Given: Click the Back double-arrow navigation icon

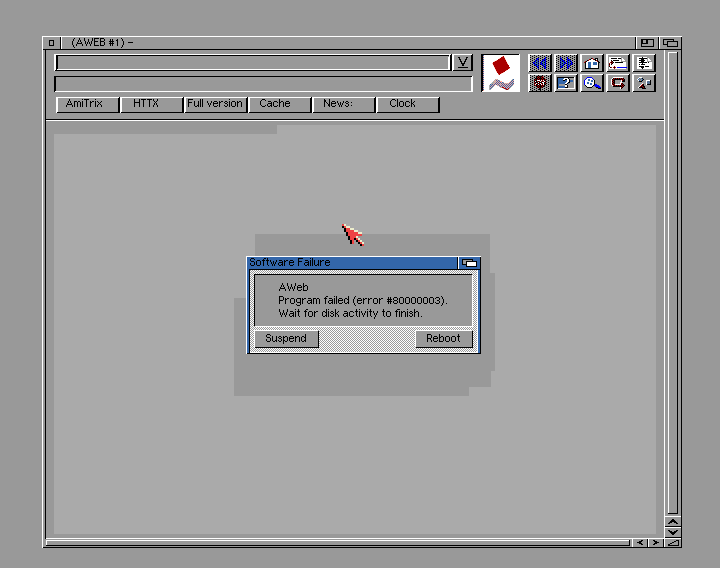Looking at the screenshot, I should click(540, 63).
